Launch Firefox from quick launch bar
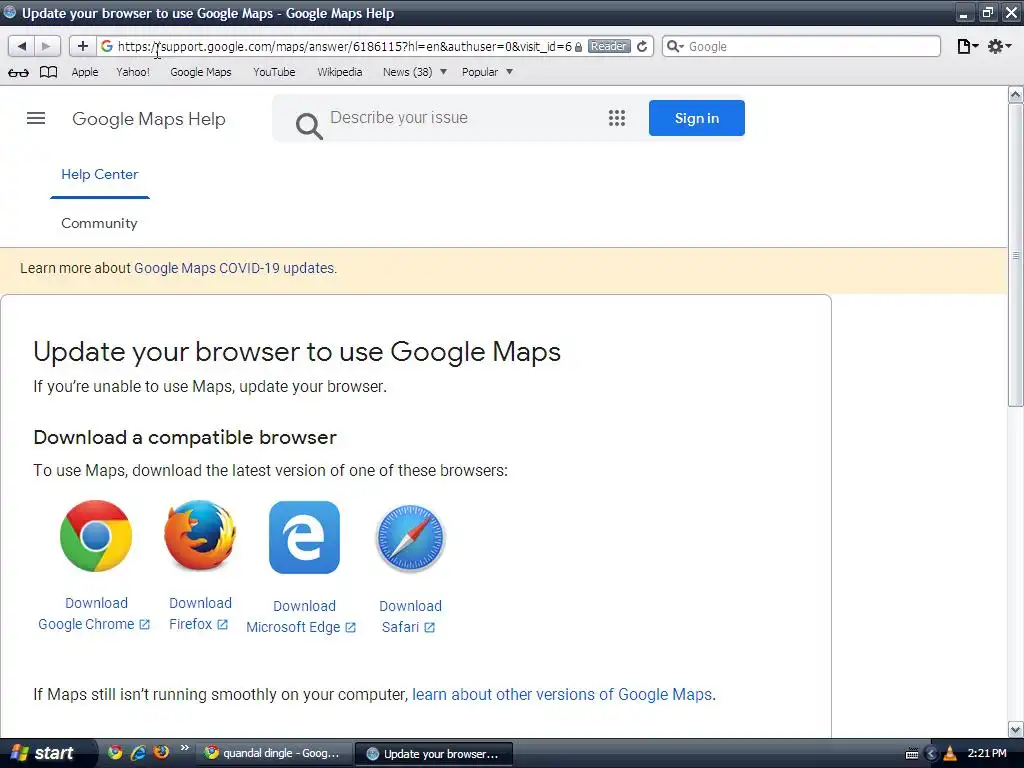Image resolution: width=1024 pixels, height=768 pixels. pos(161,752)
